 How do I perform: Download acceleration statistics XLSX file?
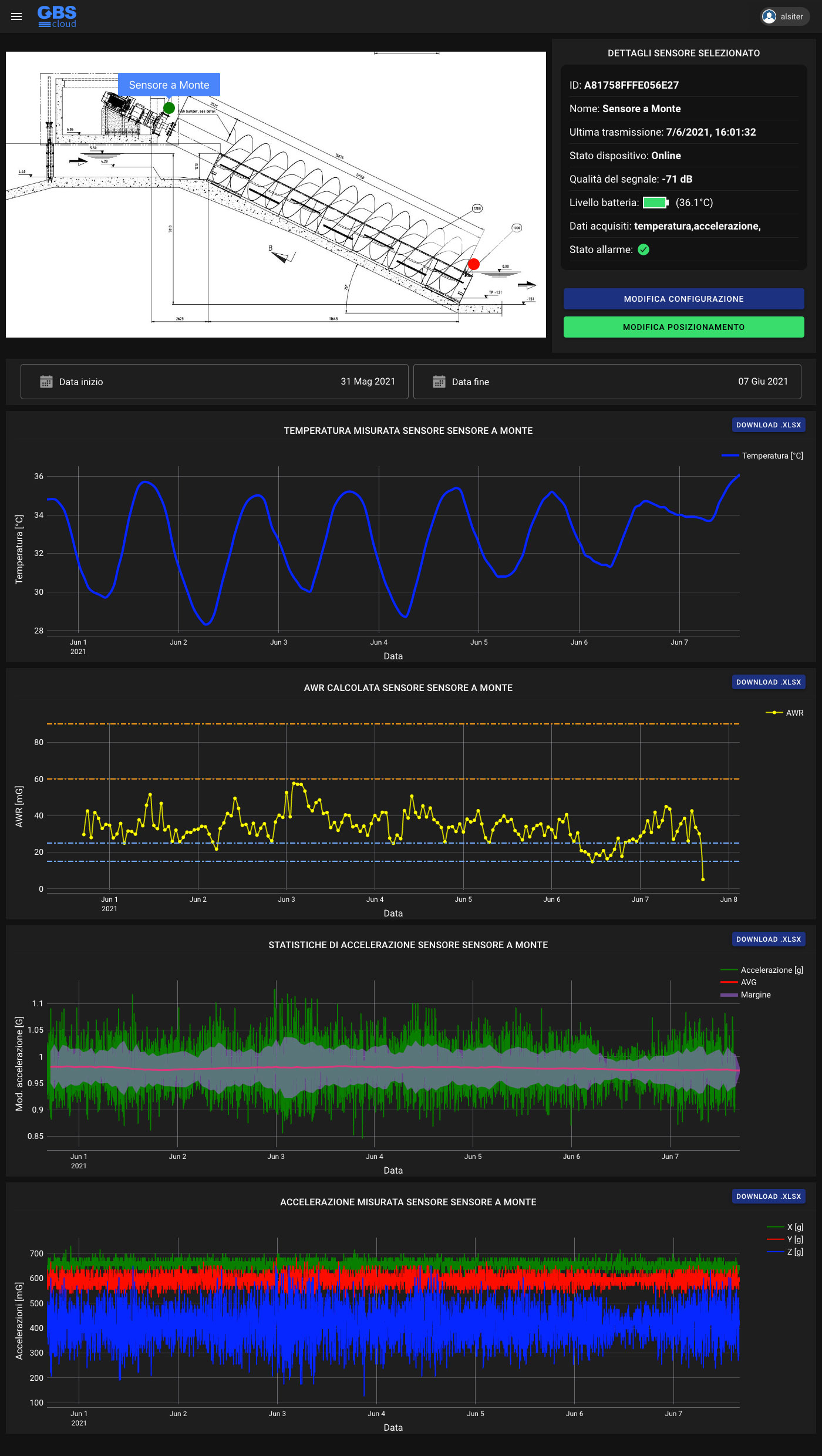tap(769, 939)
